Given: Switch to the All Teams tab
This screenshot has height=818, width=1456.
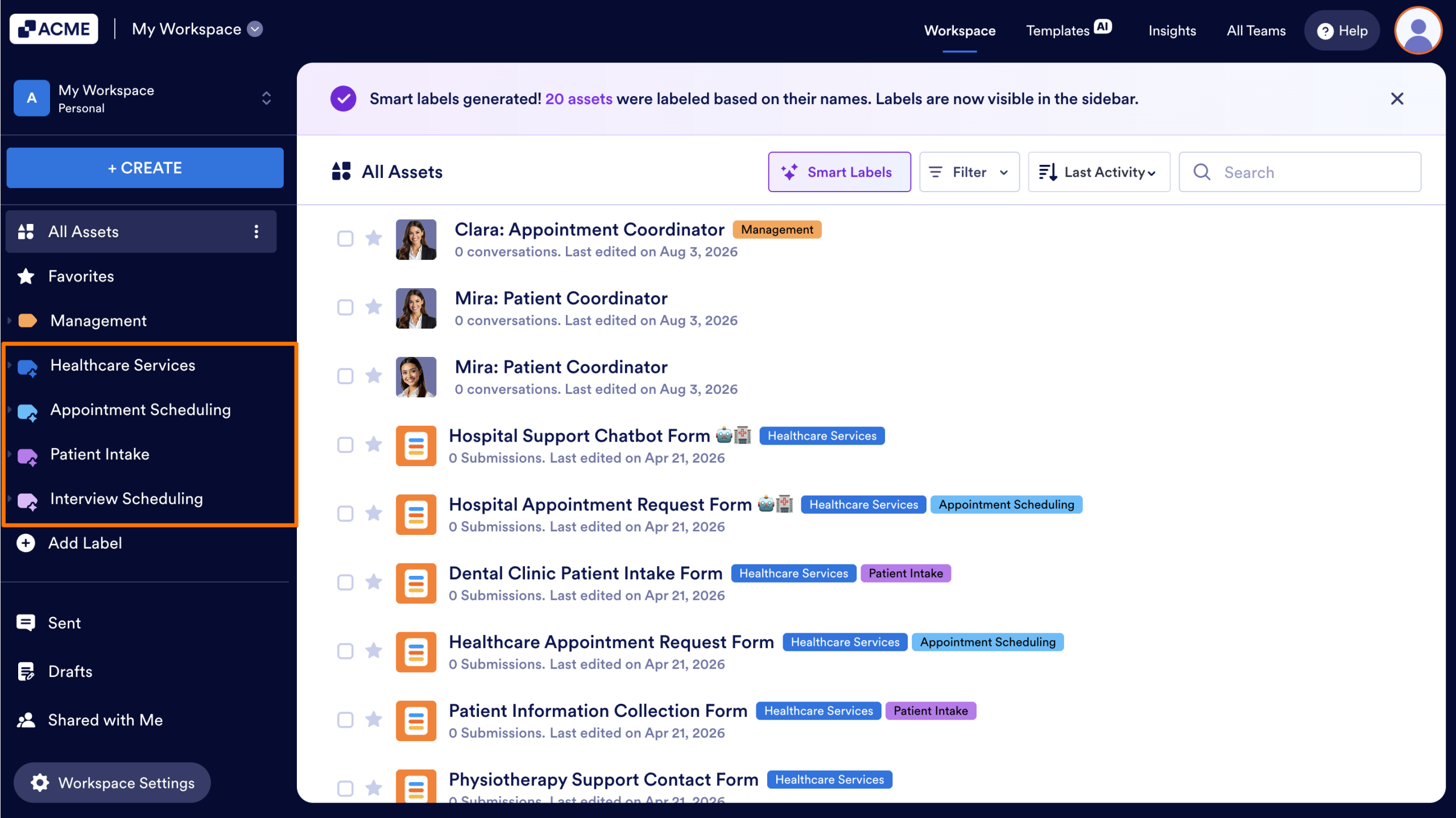Looking at the screenshot, I should coord(1256,31).
